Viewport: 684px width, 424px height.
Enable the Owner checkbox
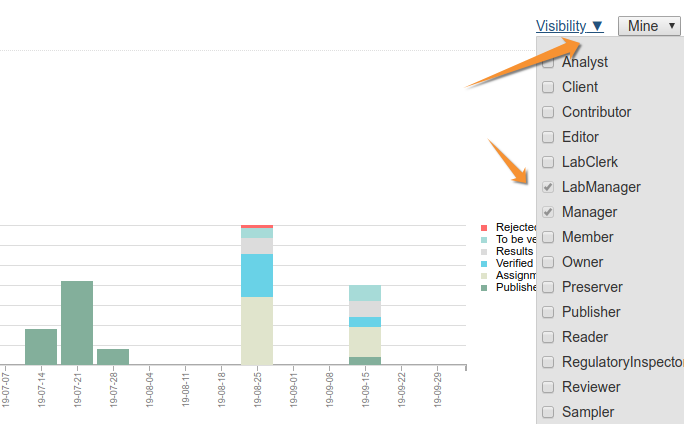(548, 262)
